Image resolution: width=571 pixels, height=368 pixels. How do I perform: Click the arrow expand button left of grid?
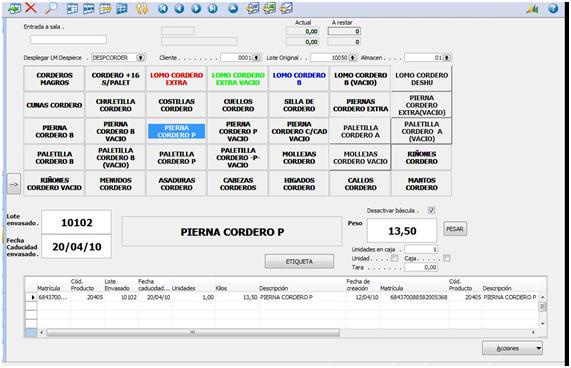tap(14, 184)
